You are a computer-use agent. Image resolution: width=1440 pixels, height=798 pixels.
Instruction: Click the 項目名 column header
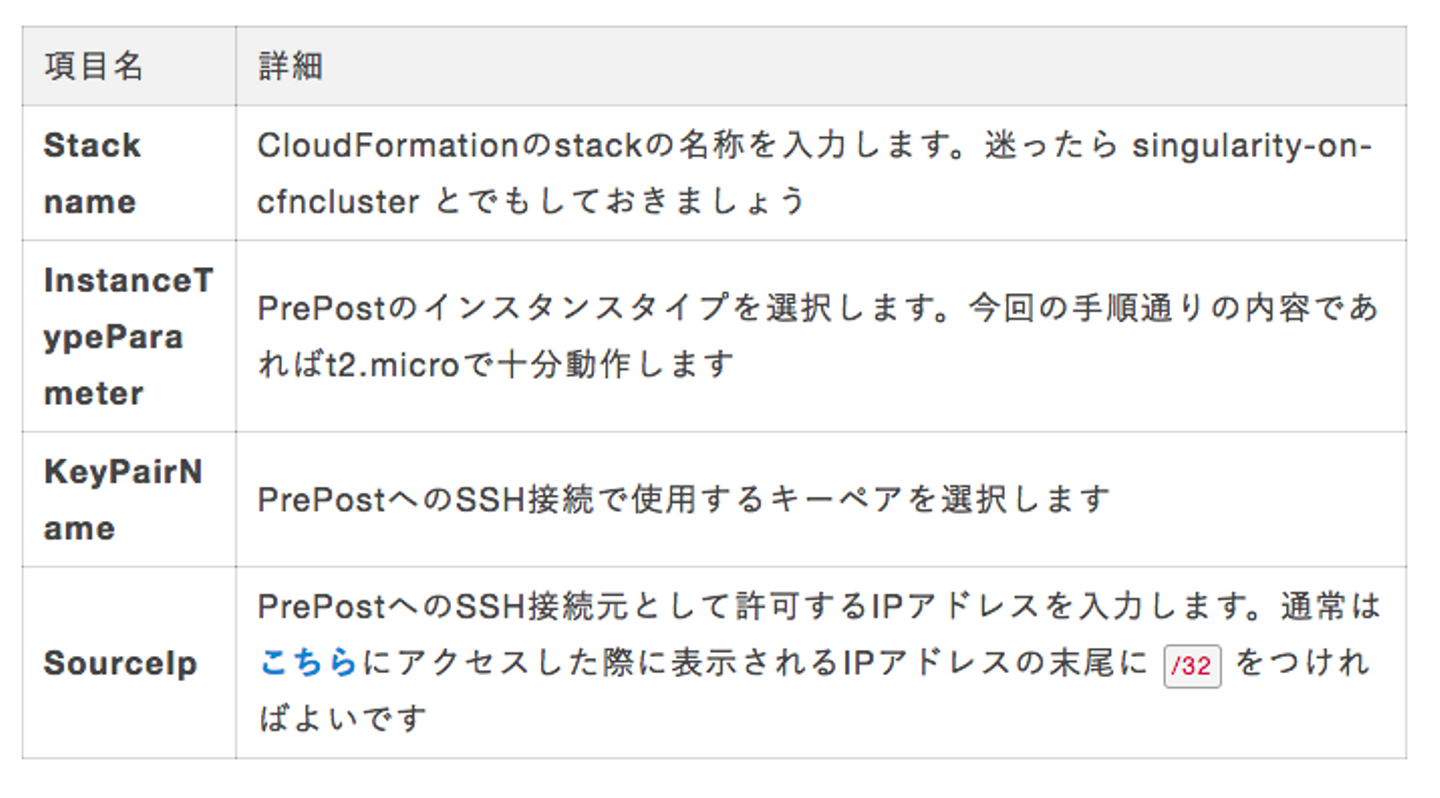click(x=94, y=67)
